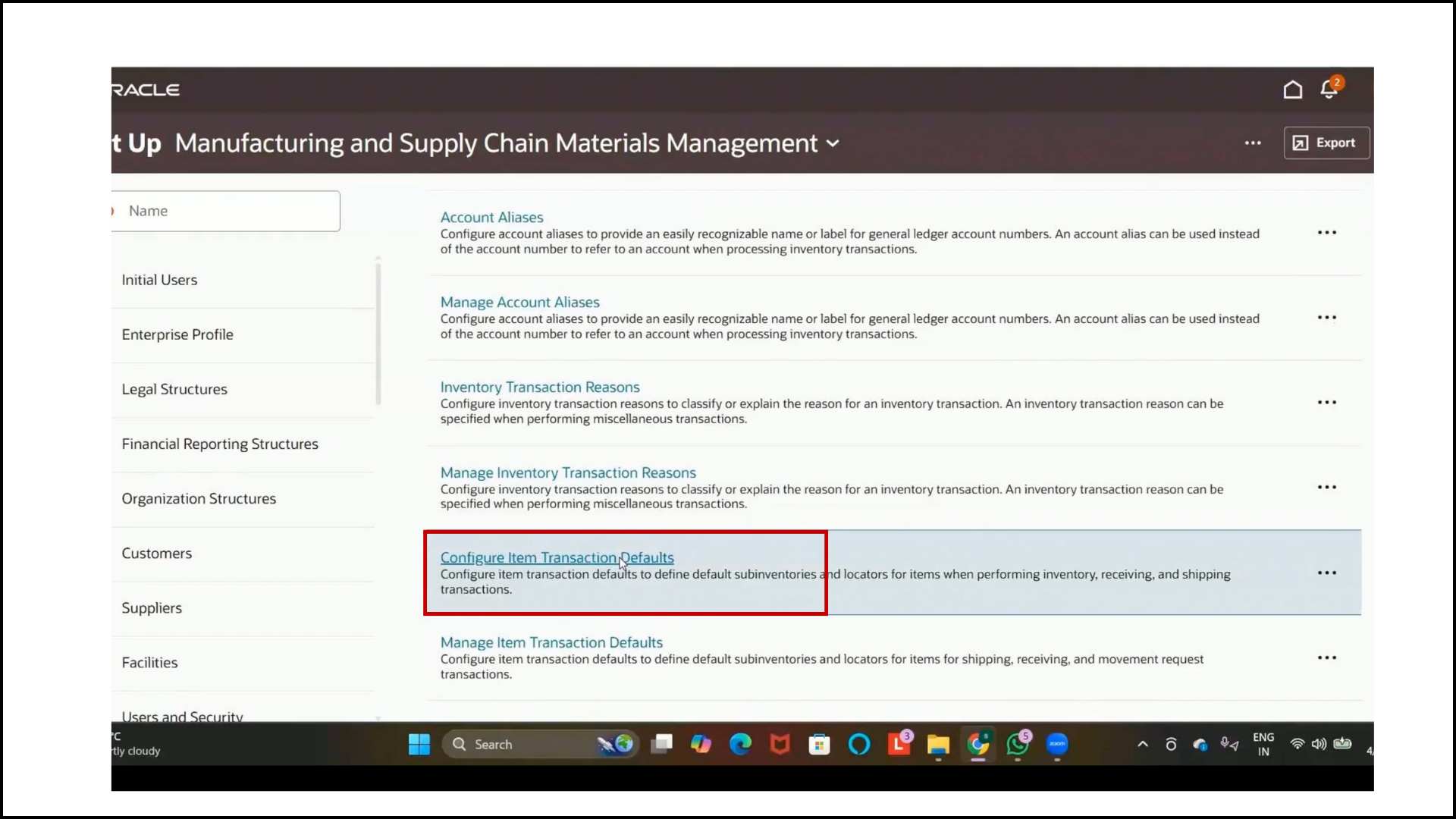Open the Inventory Transaction Reasons link
Image resolution: width=1456 pixels, height=819 pixels.
point(540,387)
